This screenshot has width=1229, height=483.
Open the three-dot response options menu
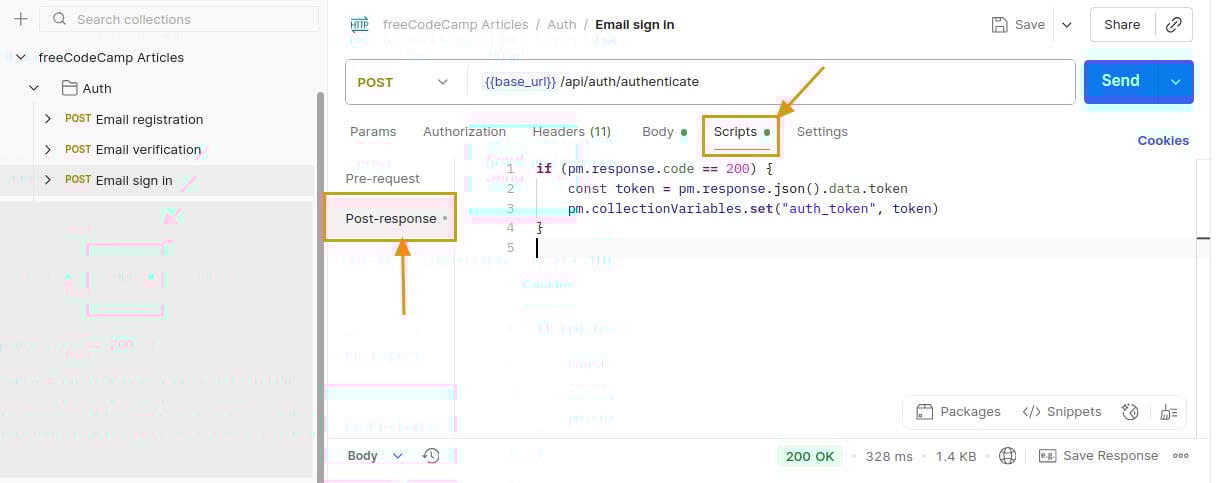point(1181,456)
